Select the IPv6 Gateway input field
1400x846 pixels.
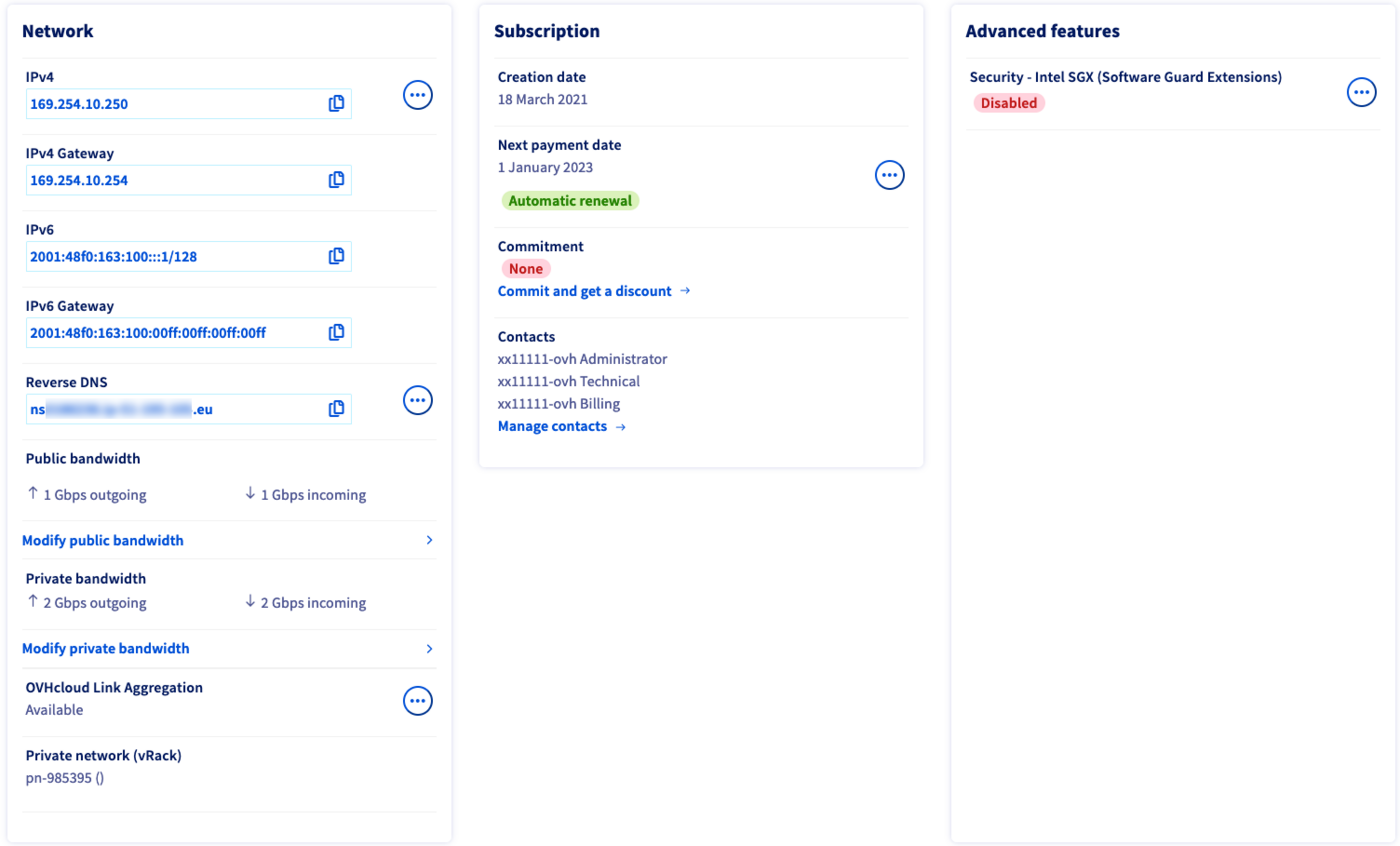pos(170,332)
